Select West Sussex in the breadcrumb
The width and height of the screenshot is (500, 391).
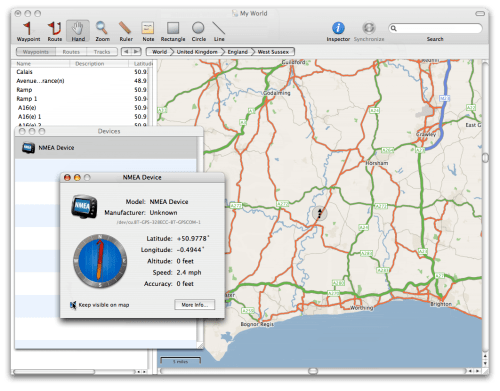coord(273,52)
